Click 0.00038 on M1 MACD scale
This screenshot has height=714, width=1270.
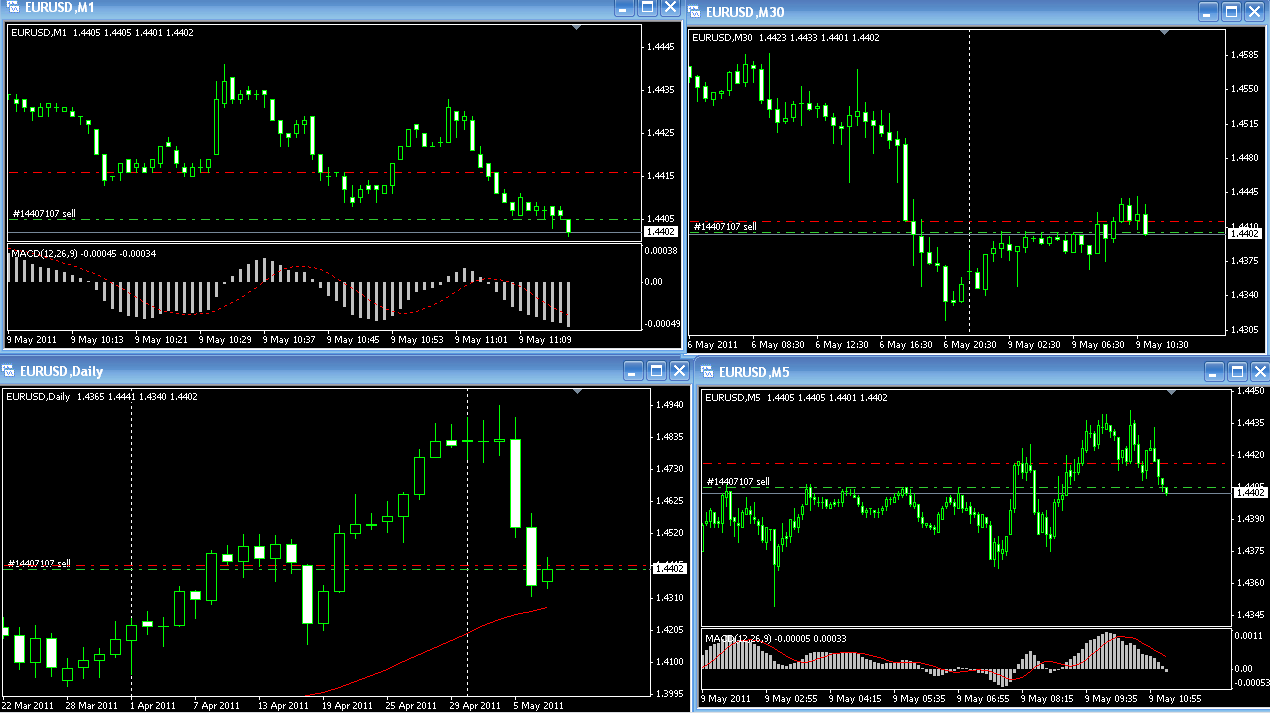click(x=661, y=251)
